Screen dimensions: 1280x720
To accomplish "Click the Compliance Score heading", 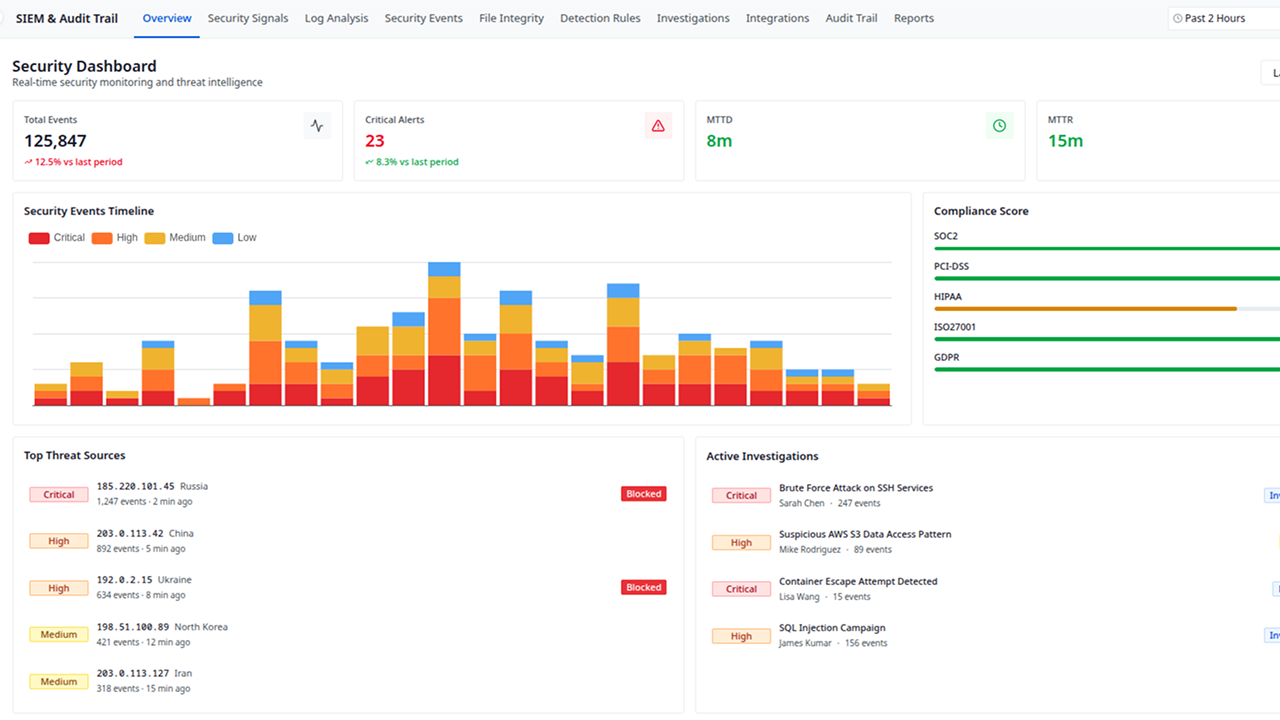I will point(981,211).
